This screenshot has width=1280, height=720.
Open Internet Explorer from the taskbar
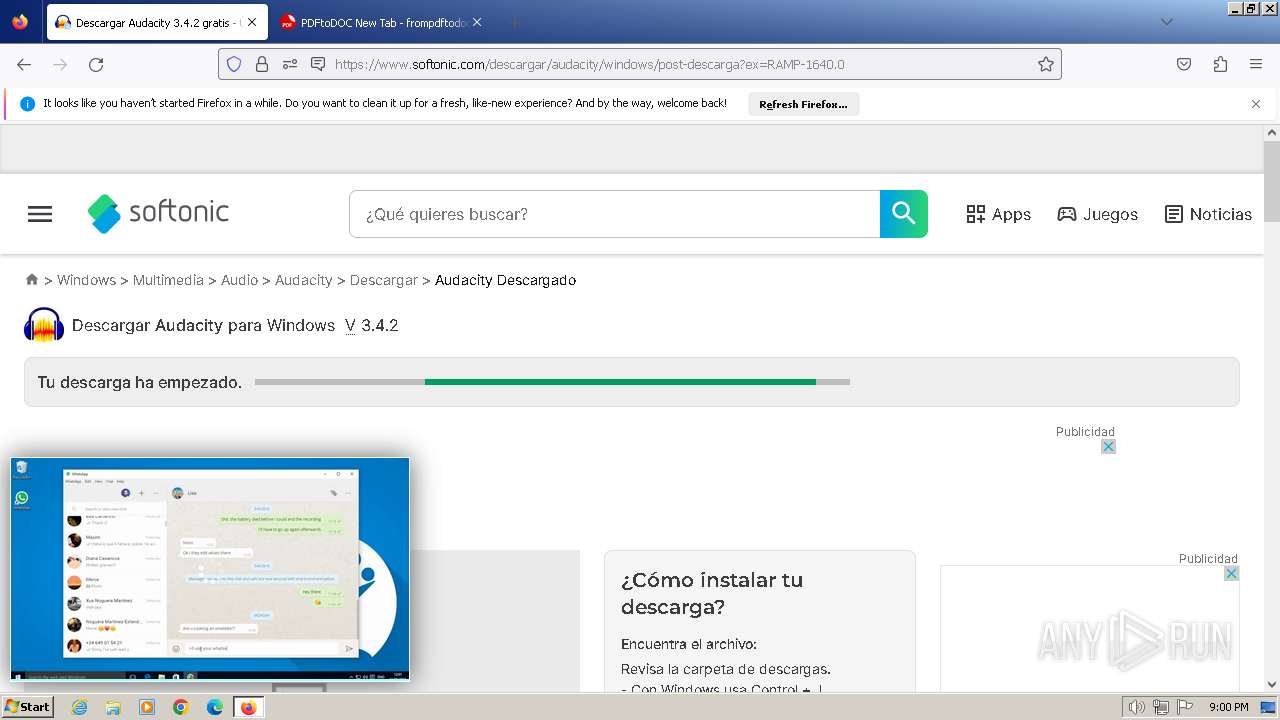[80, 707]
